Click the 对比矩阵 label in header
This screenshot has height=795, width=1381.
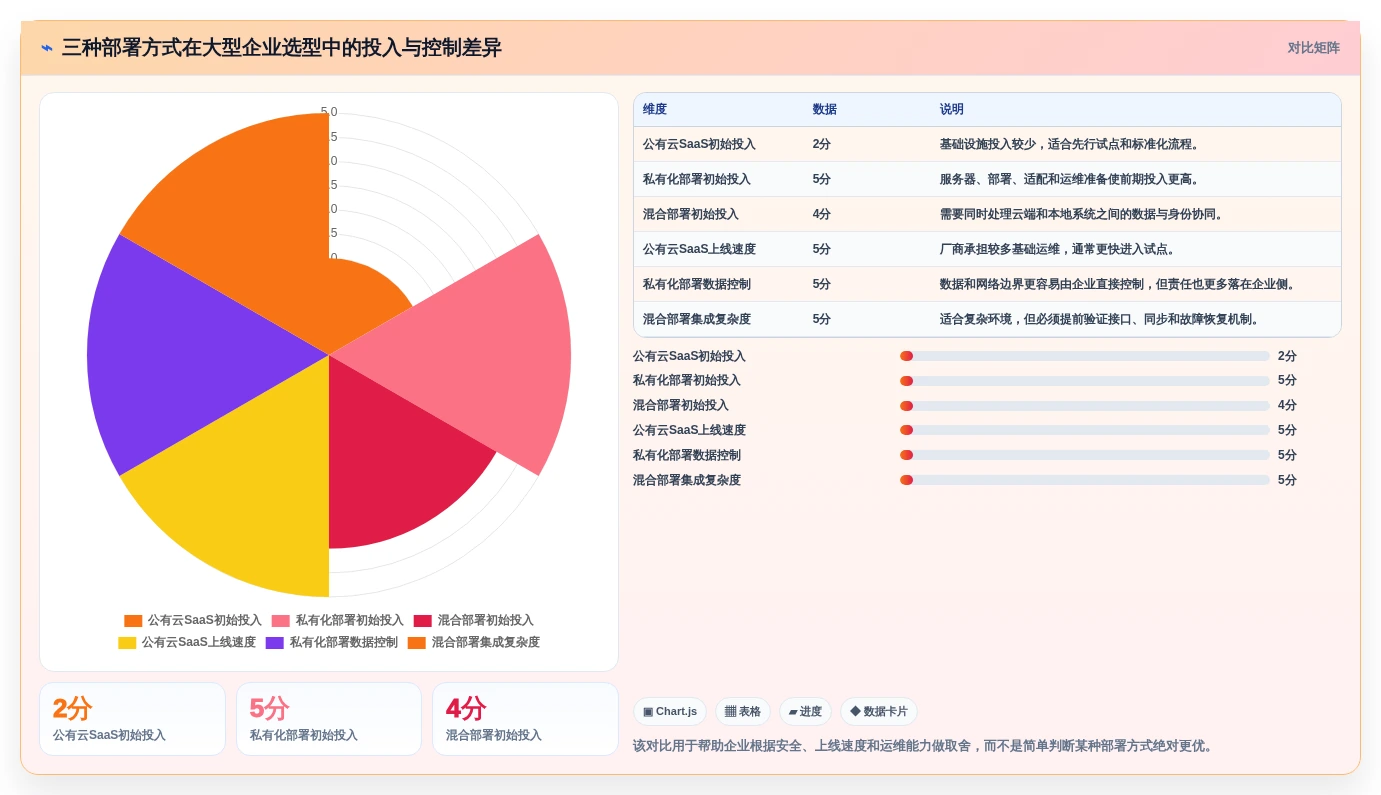(1313, 48)
